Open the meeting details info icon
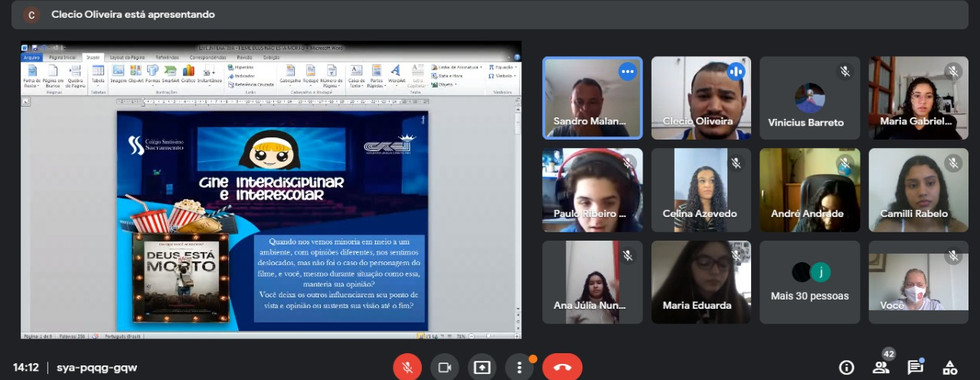 pyautogui.click(x=846, y=368)
